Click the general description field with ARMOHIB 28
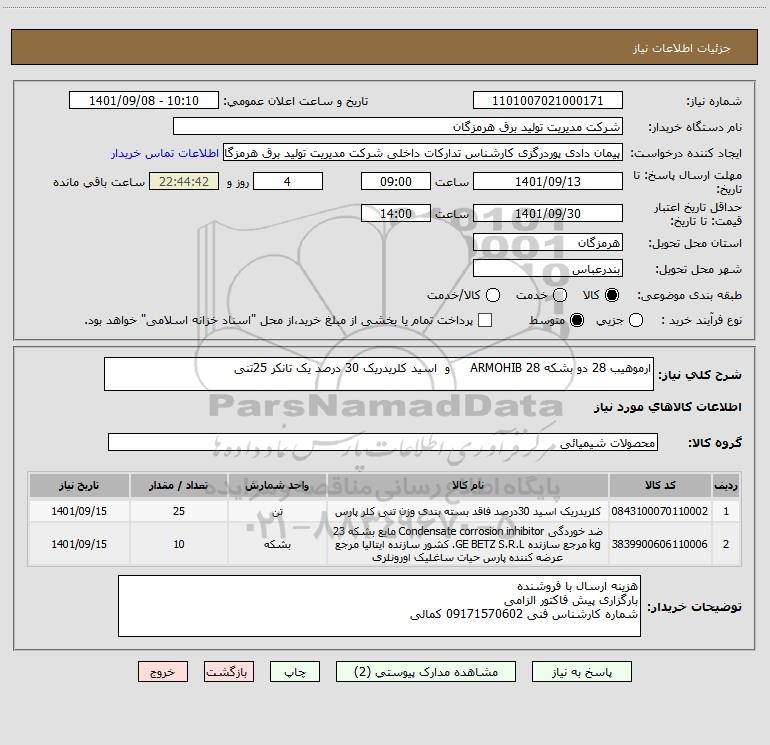Screen dimensions: 770x745 [379, 374]
